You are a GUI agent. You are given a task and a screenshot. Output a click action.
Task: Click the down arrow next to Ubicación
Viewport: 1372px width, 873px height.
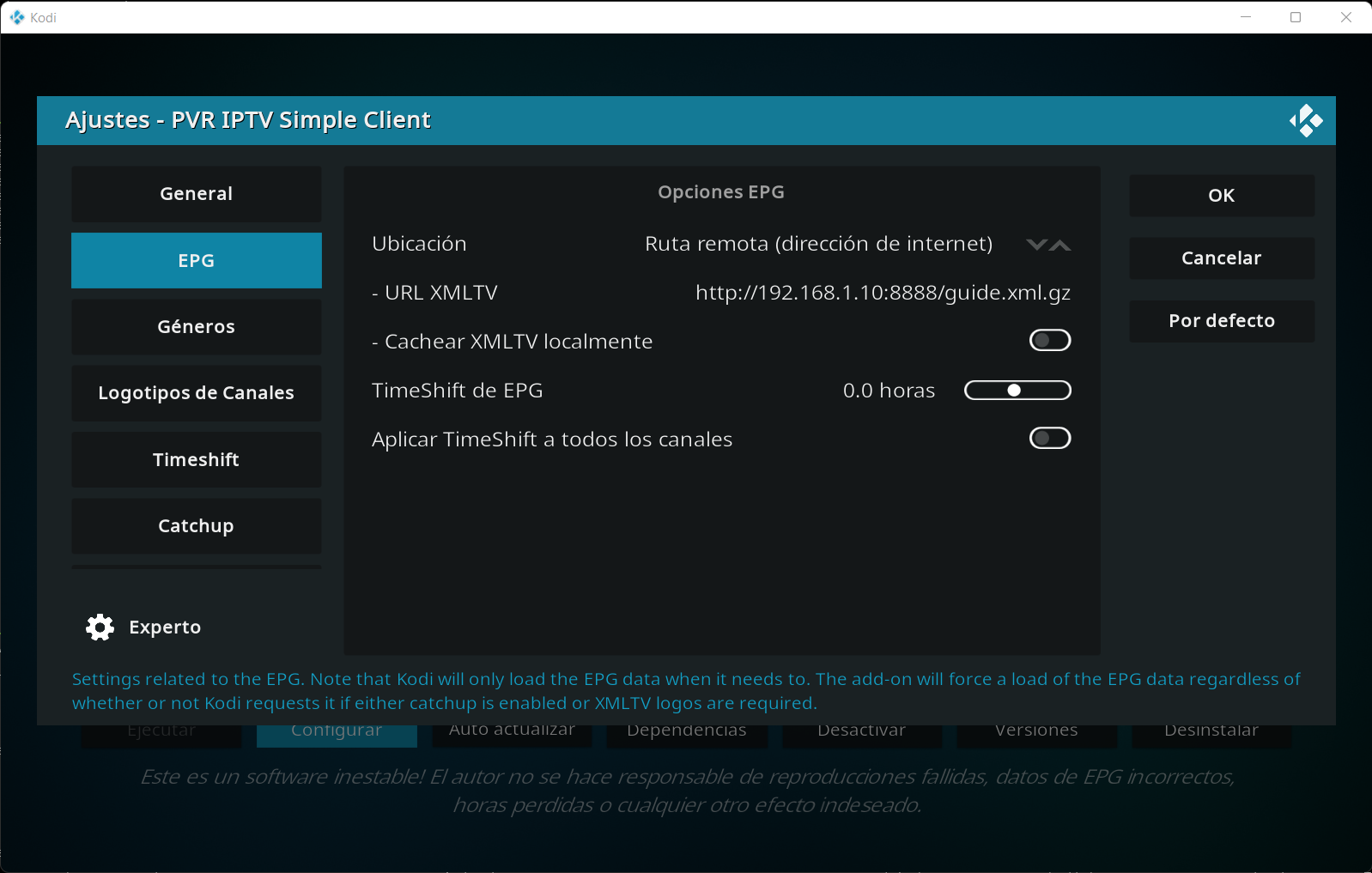[1037, 245]
